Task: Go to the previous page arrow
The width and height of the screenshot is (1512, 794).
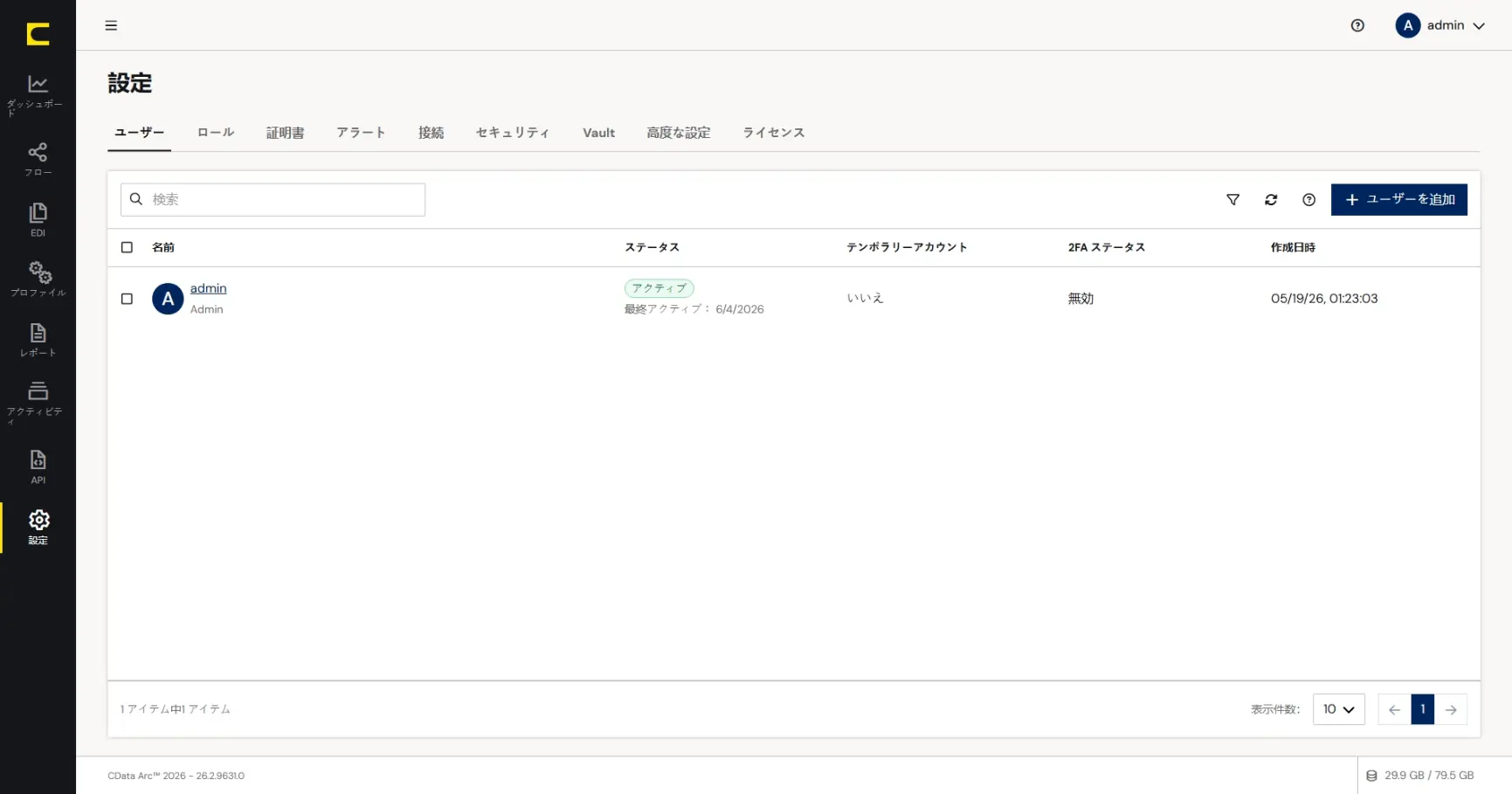Action: (x=1394, y=709)
